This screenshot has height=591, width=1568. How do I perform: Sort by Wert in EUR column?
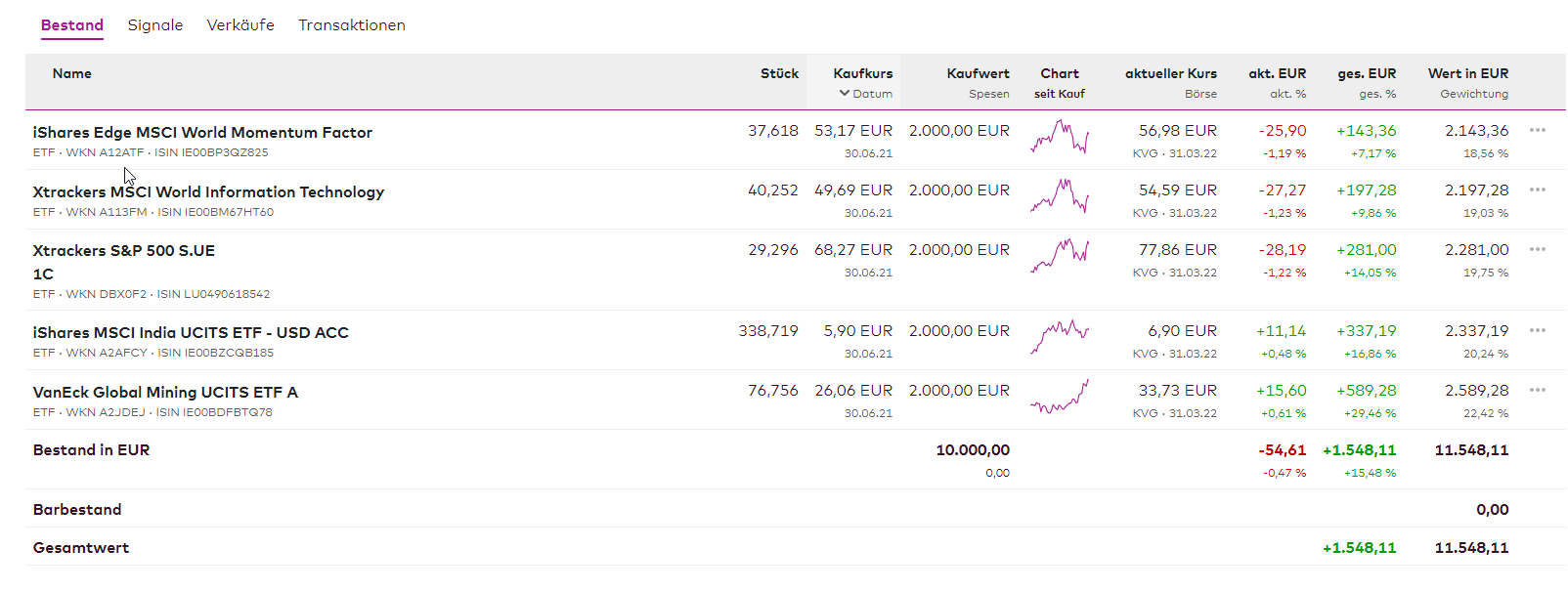point(1467,73)
